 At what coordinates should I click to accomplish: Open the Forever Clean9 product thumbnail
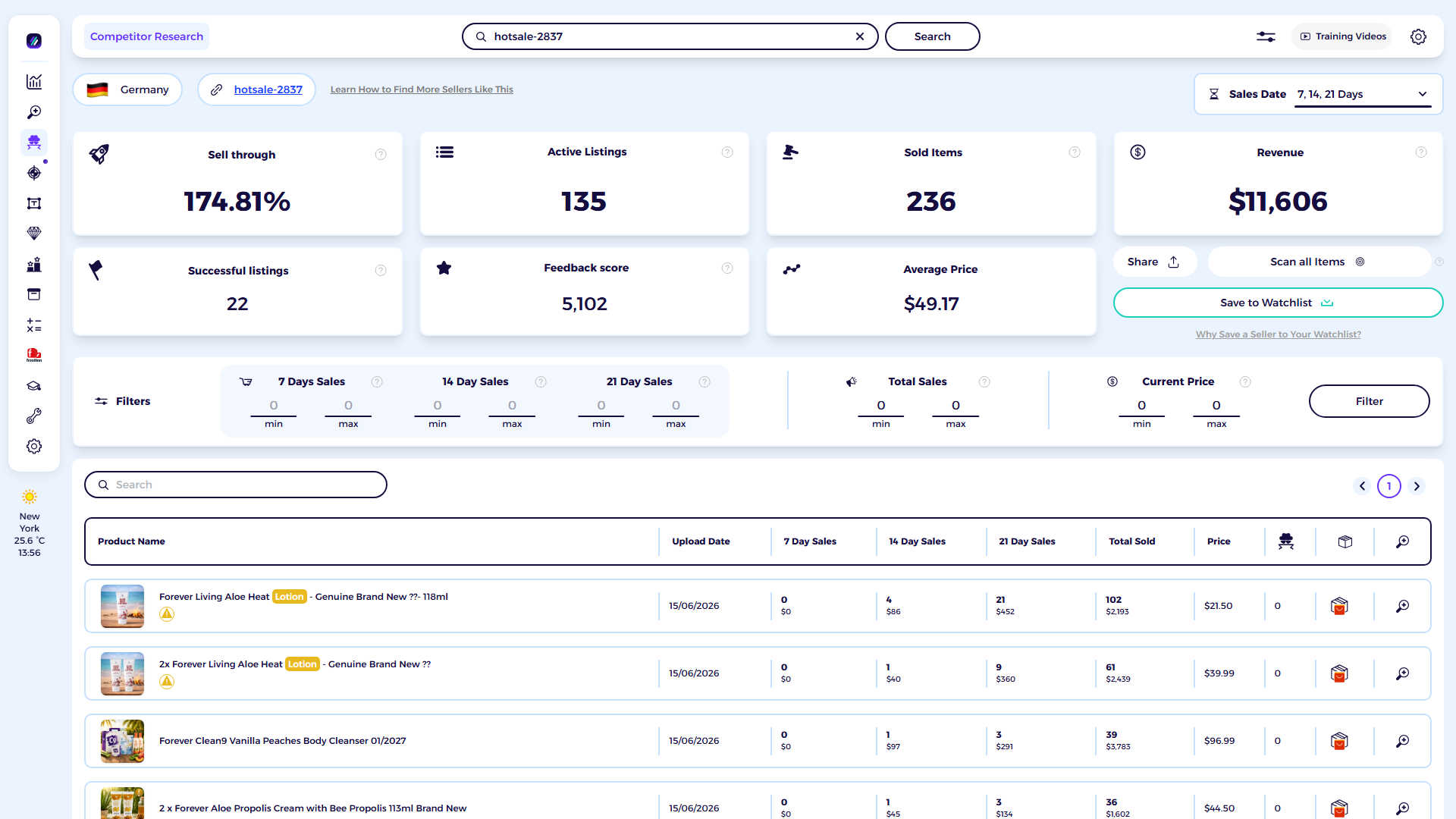pyautogui.click(x=122, y=741)
